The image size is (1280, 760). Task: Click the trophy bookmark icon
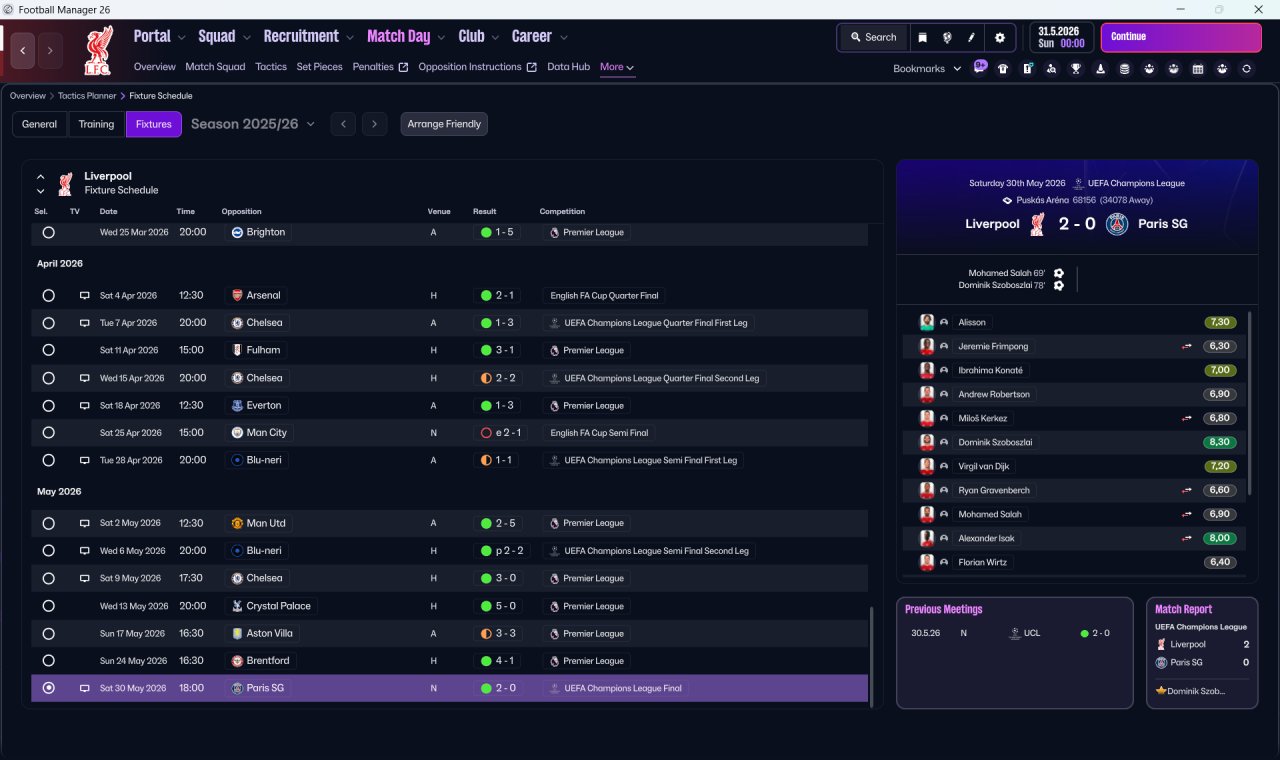coord(1076,69)
